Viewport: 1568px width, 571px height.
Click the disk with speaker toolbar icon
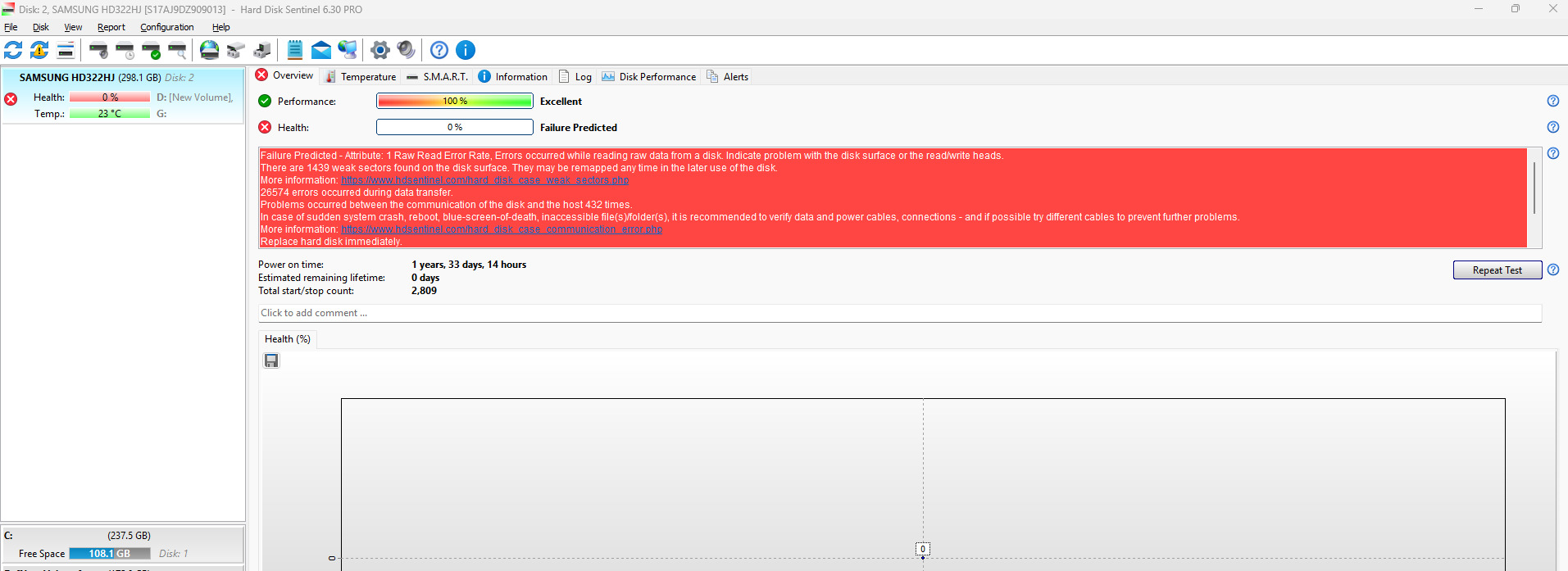(x=98, y=50)
